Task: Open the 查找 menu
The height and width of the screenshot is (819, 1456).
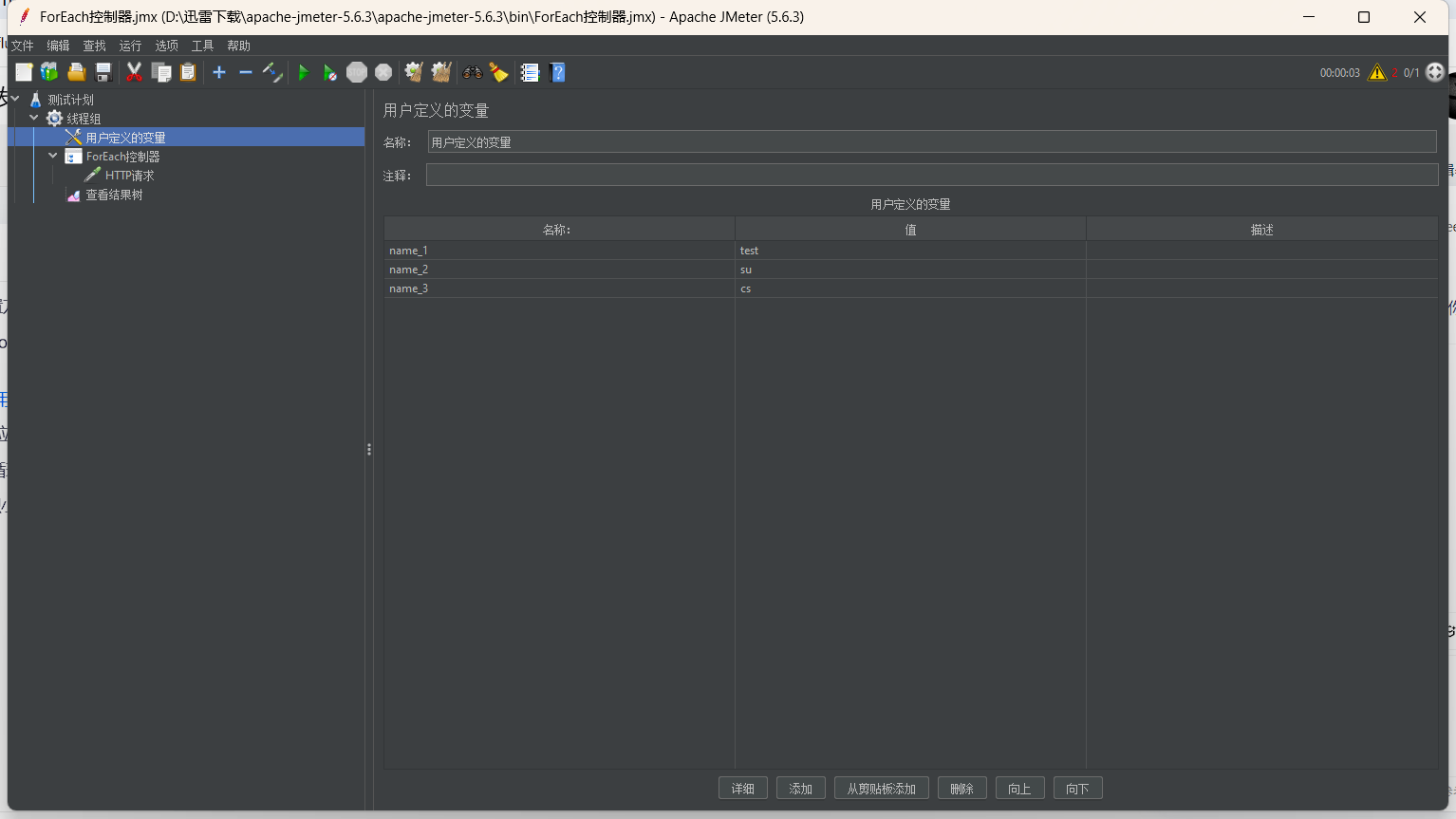Action: coord(94,46)
